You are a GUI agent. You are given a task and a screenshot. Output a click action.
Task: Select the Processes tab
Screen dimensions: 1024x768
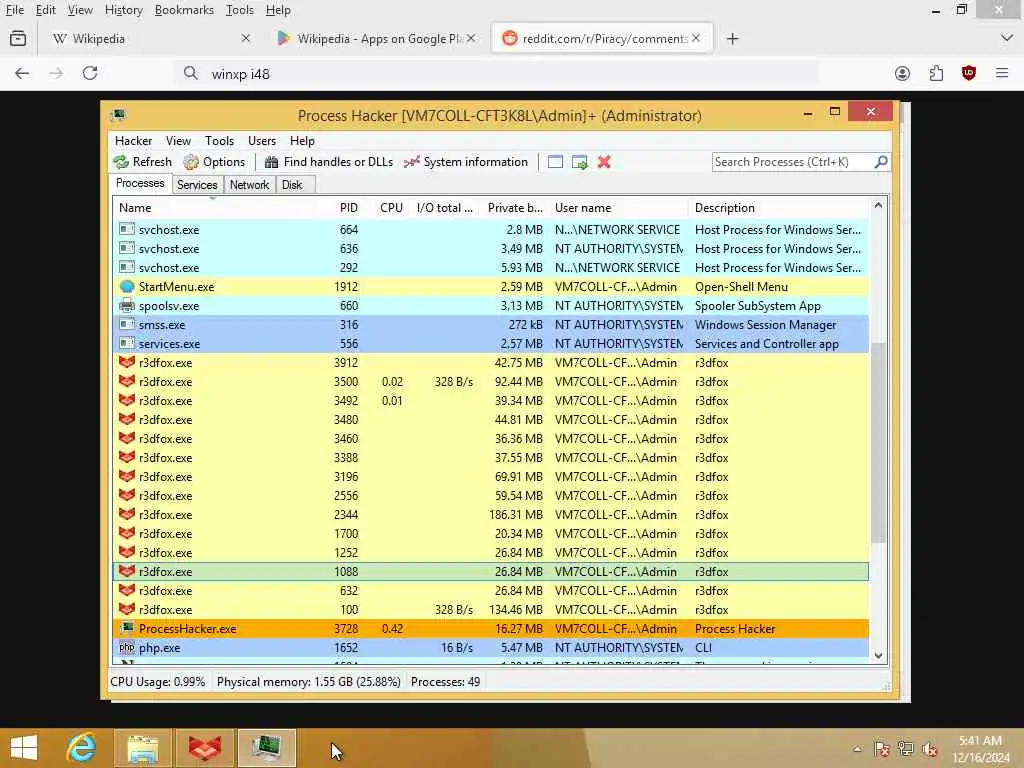(x=140, y=184)
